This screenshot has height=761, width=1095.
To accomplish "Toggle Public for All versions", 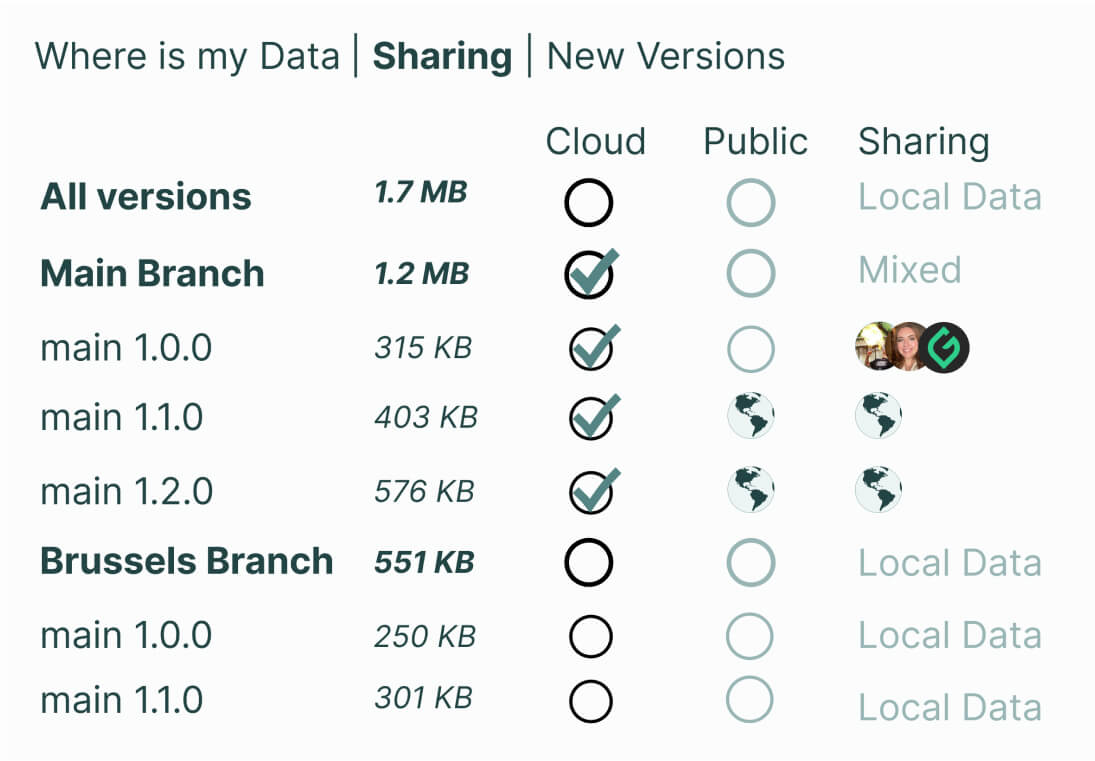I will 750,202.
